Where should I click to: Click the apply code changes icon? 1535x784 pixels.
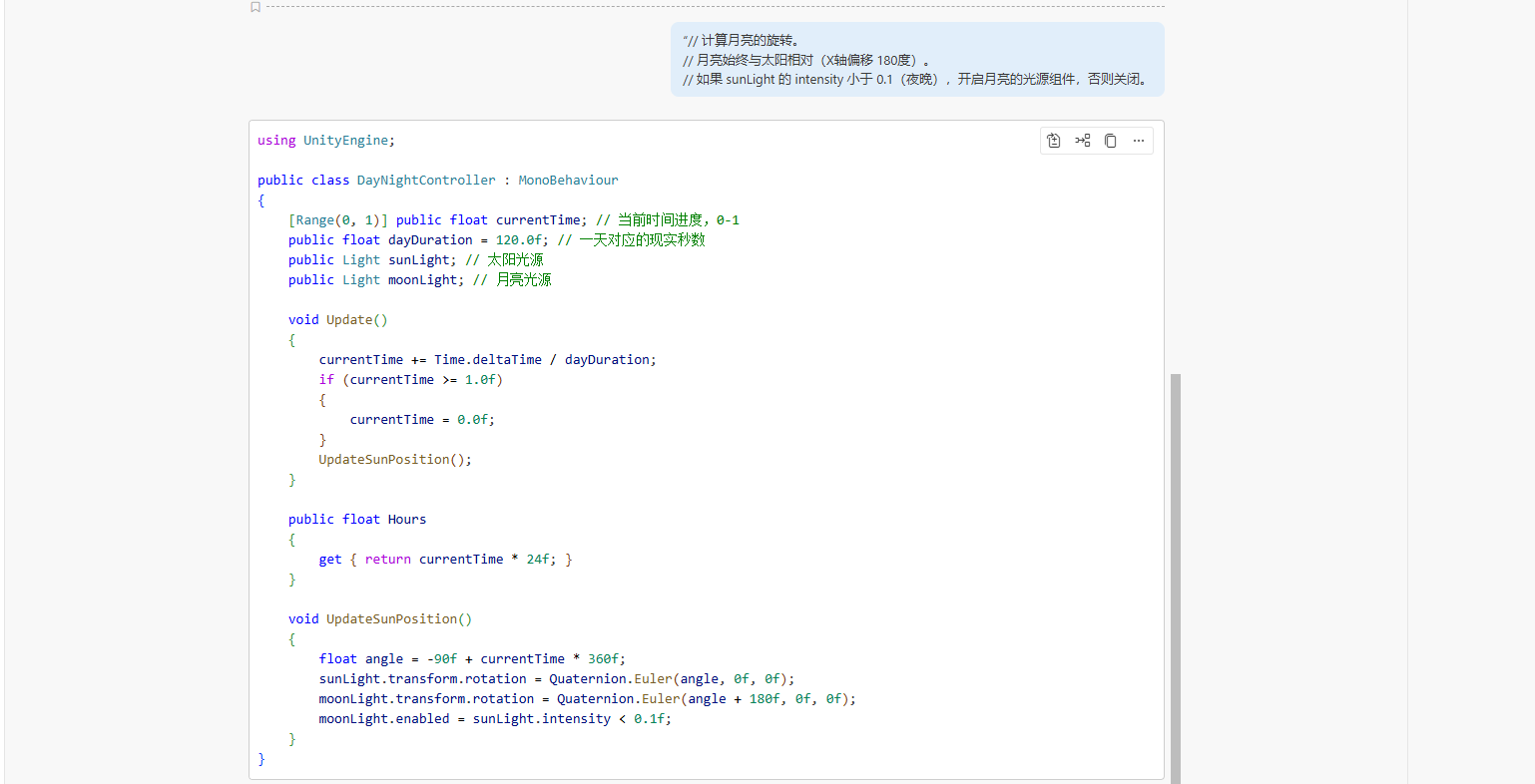pos(1054,141)
